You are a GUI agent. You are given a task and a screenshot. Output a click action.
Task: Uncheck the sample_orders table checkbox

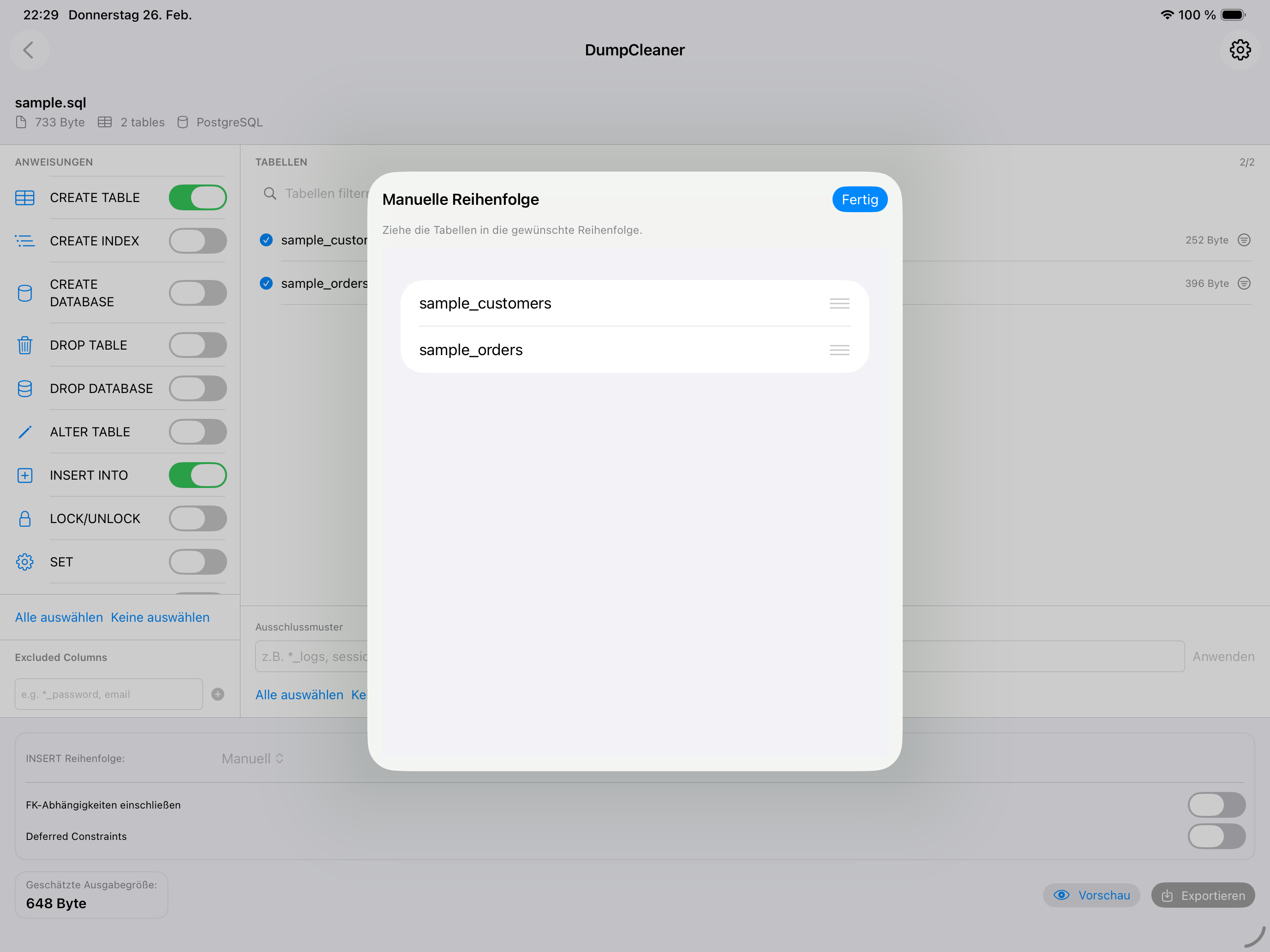click(266, 284)
